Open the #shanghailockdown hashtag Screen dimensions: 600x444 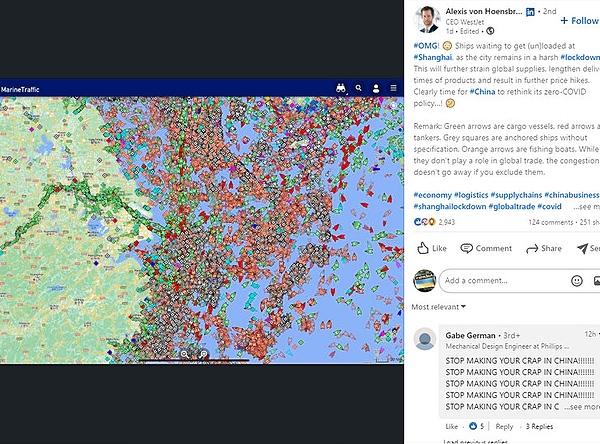click(x=450, y=207)
